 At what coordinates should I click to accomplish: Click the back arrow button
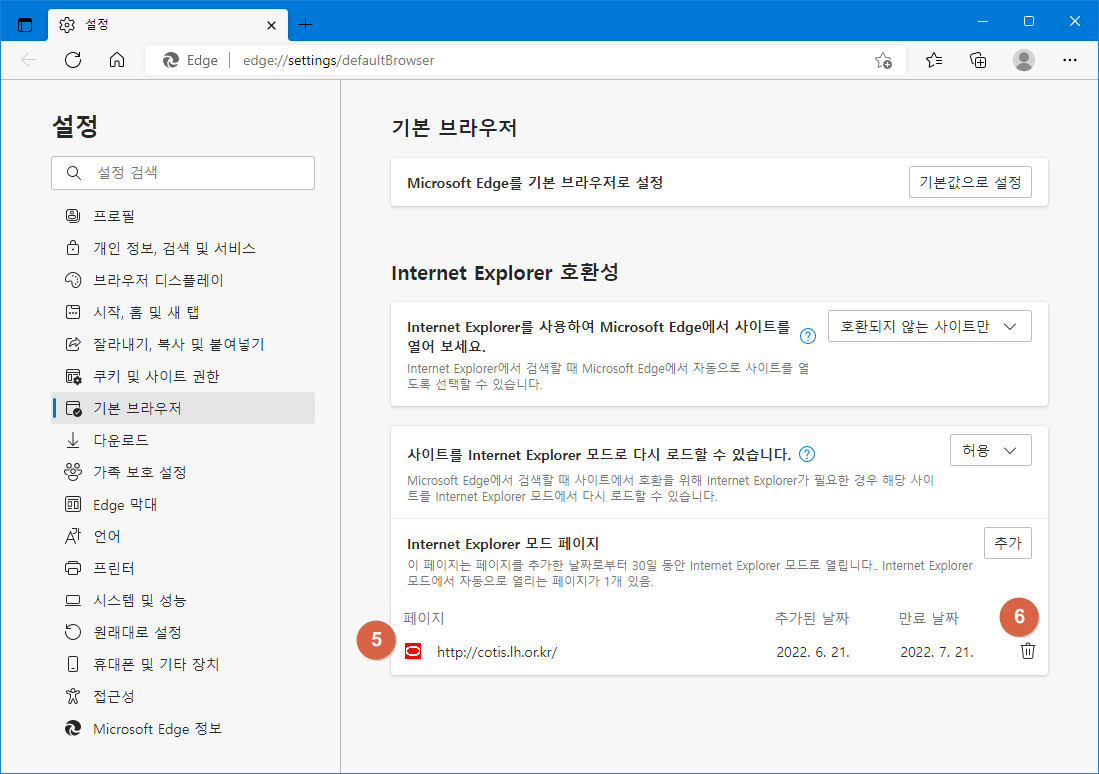(29, 60)
